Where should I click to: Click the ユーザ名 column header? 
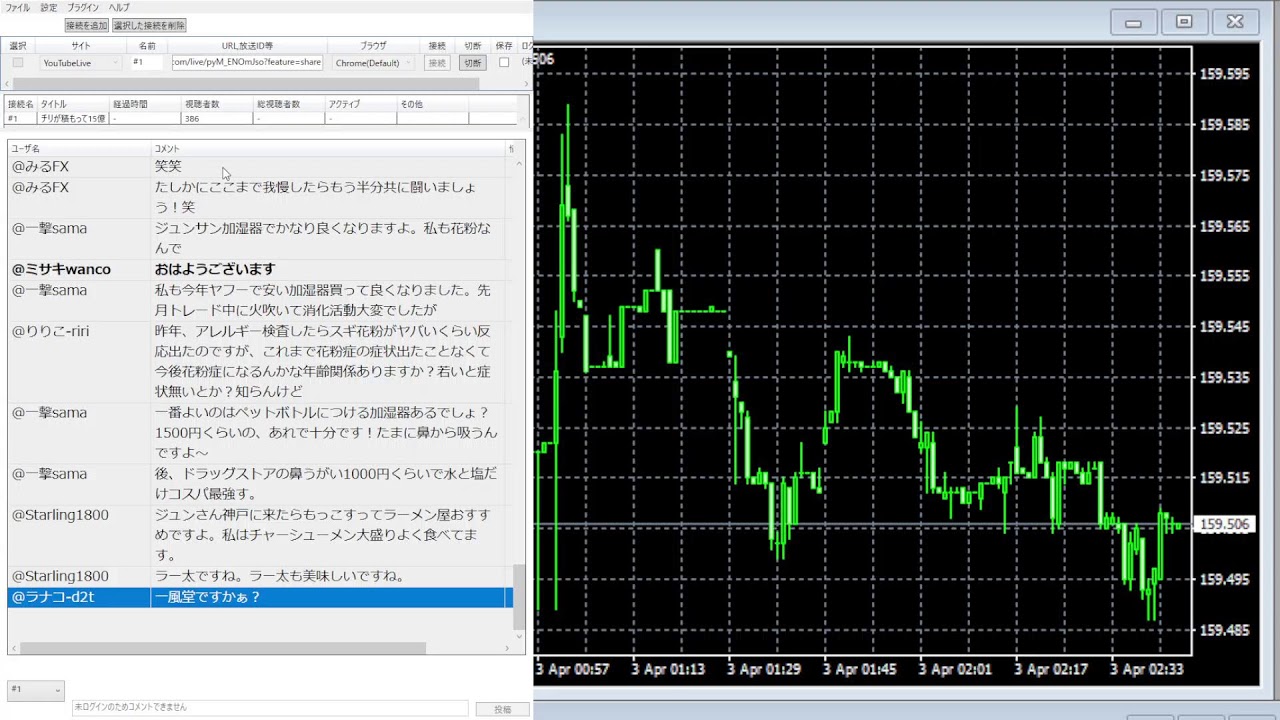(x=79, y=149)
